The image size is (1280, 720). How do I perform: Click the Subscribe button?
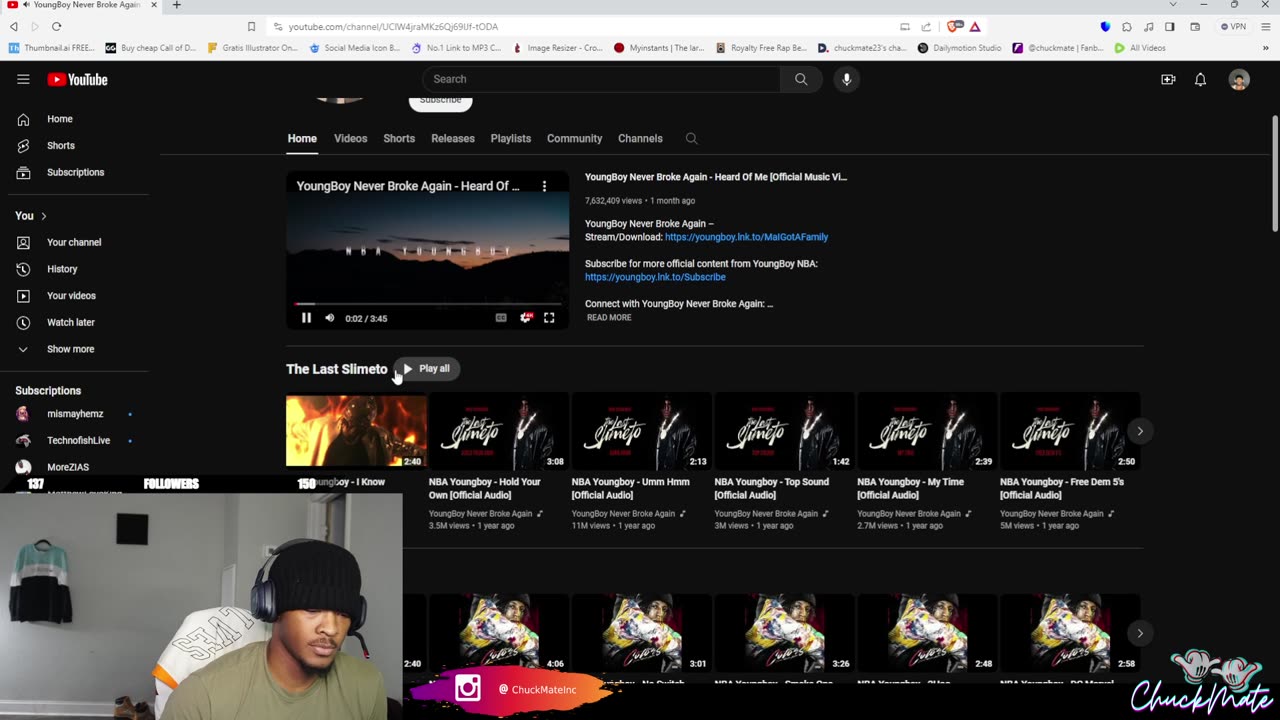point(440,102)
